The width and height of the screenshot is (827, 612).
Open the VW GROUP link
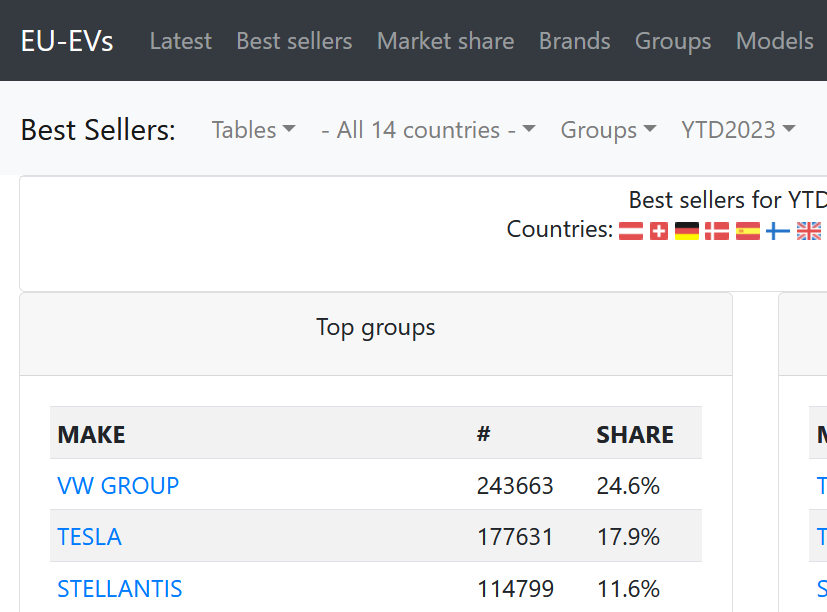pyautogui.click(x=118, y=486)
